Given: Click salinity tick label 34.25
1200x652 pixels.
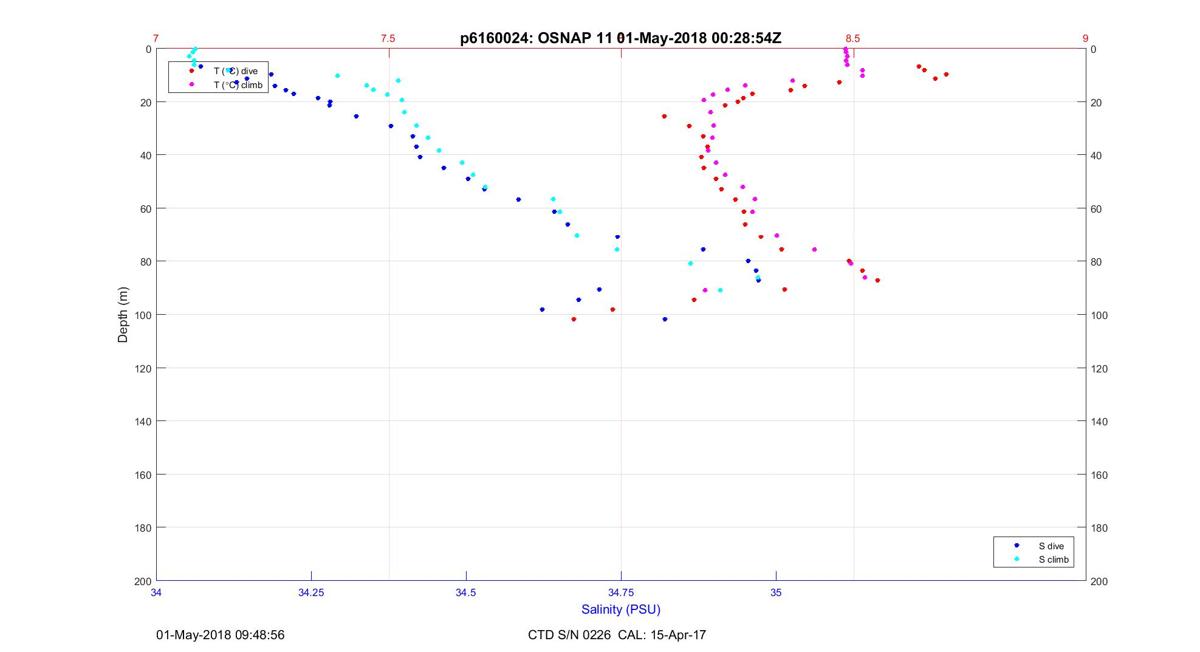Looking at the screenshot, I should pyautogui.click(x=311, y=593).
